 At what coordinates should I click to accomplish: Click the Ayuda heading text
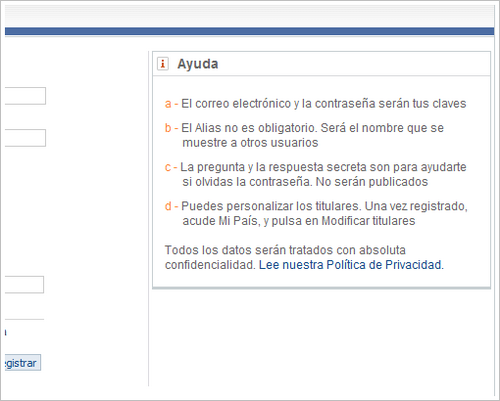click(x=198, y=64)
